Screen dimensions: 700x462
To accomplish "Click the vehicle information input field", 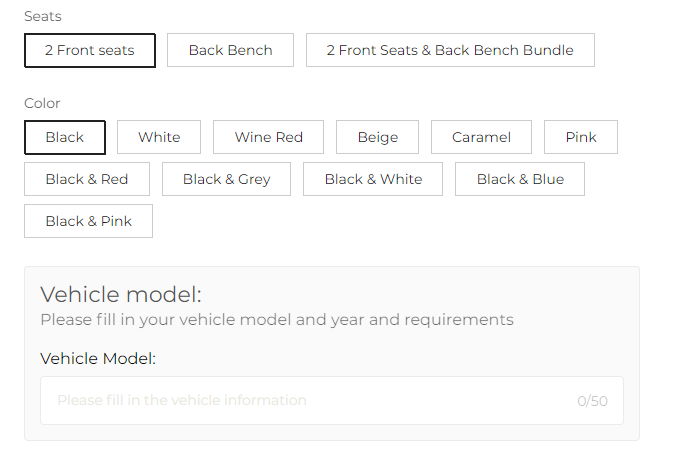I will pyautogui.click(x=332, y=400).
